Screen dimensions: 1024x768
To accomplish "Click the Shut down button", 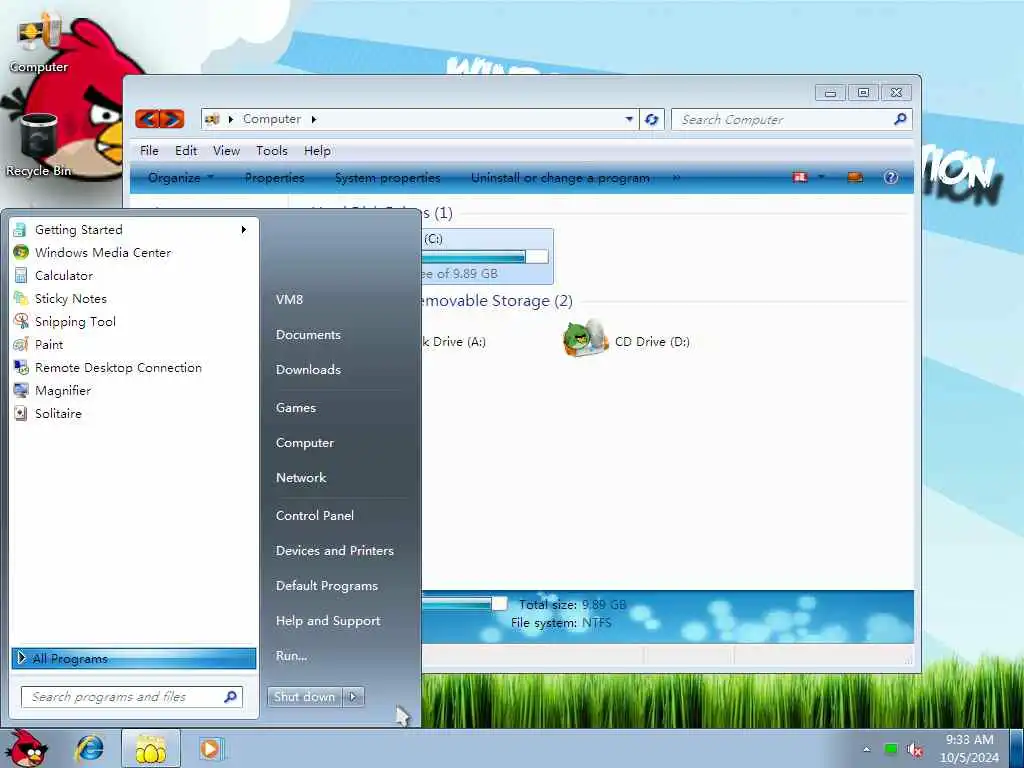I will click(305, 697).
